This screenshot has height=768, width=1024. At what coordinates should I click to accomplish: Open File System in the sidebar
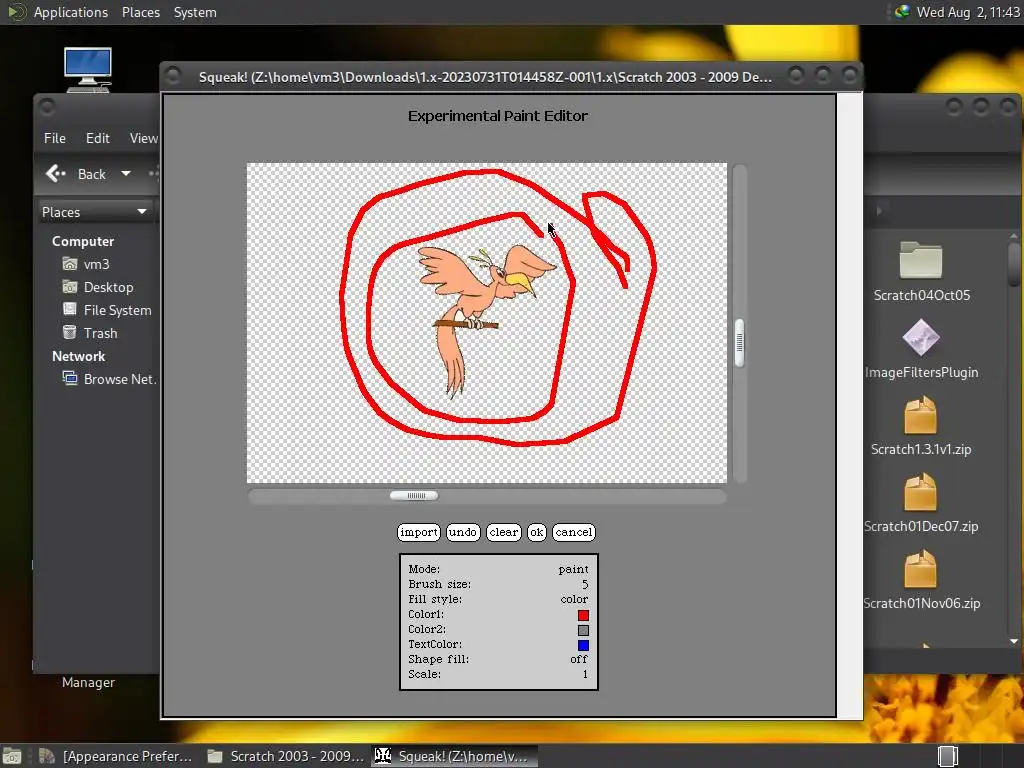tap(118, 310)
